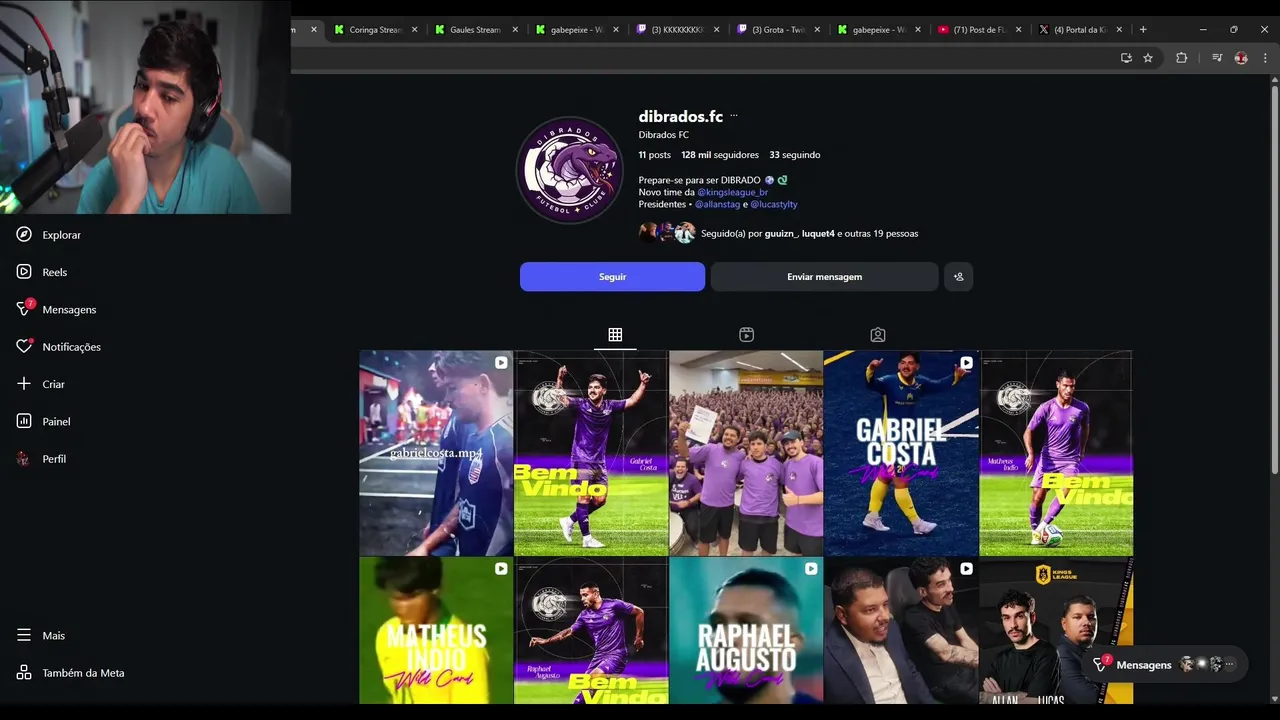The image size is (1280, 720).
Task: Click Criar to make a new post
Action: 40,384
